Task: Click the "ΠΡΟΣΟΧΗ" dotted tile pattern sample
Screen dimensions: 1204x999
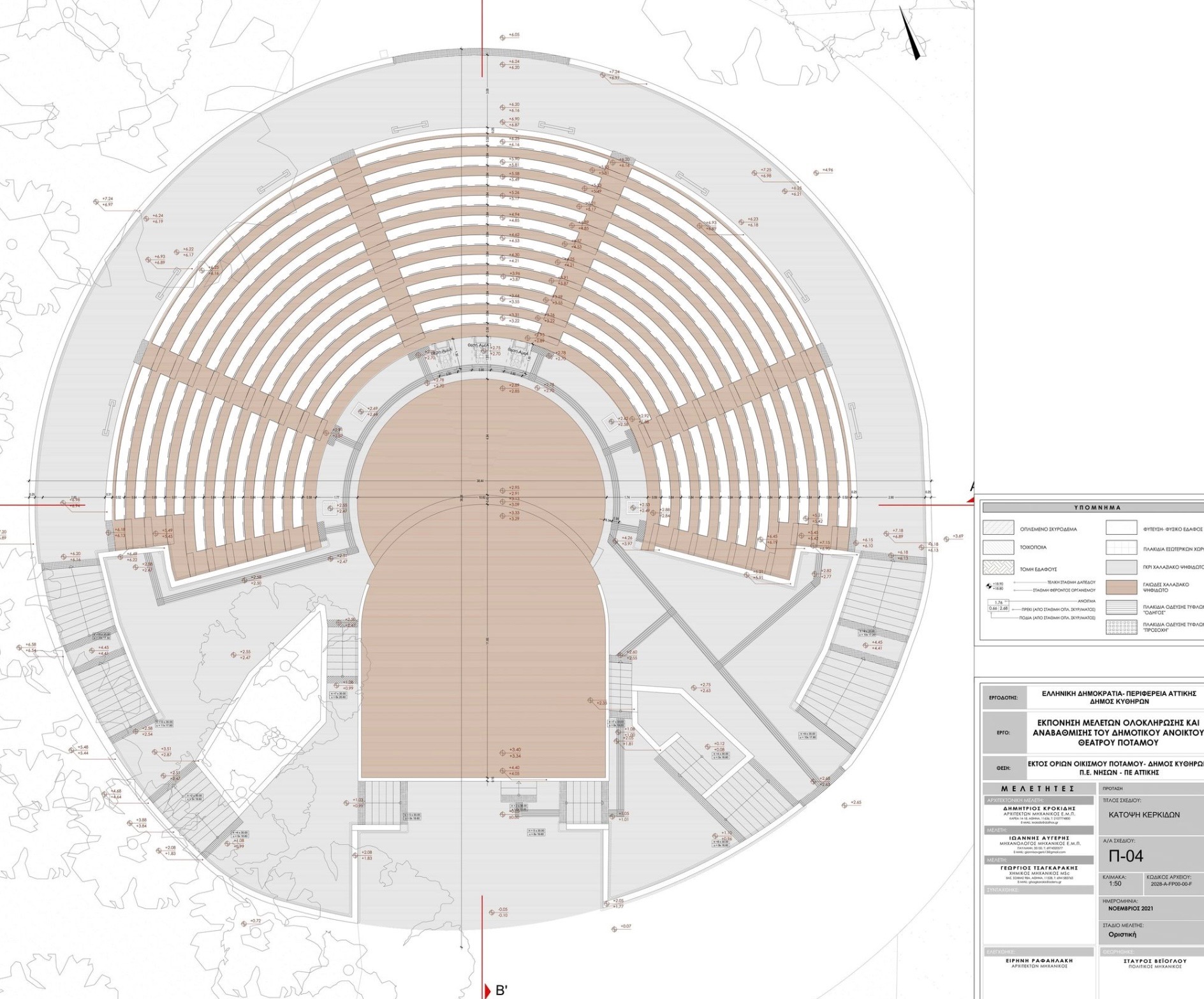Action: pos(1121,627)
